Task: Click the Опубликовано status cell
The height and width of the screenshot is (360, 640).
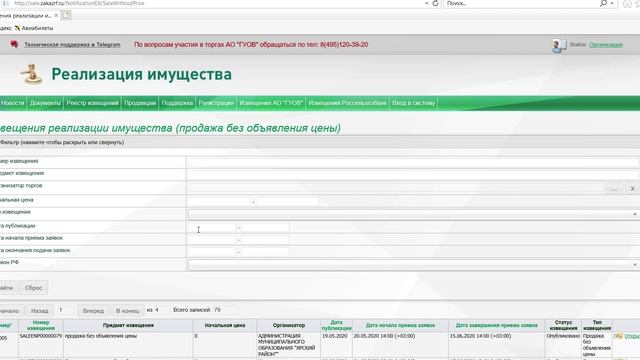Action: (x=563, y=336)
